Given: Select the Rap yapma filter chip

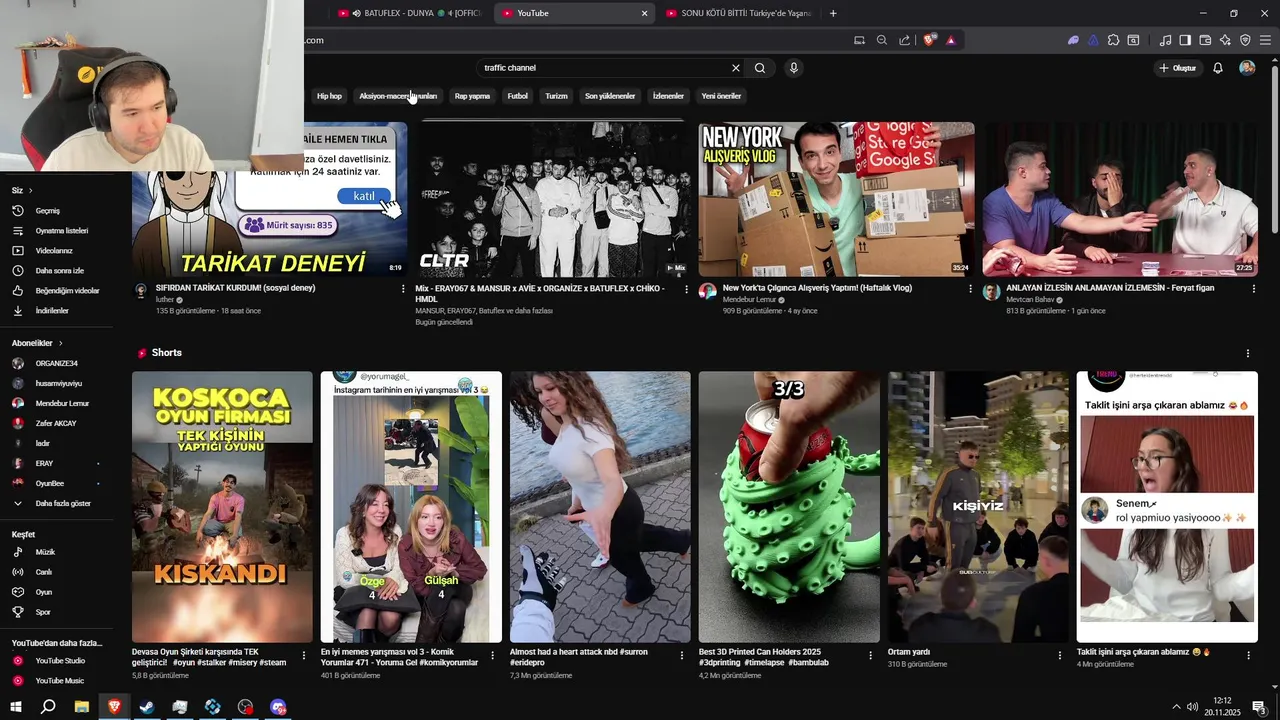Looking at the screenshot, I should click(472, 96).
